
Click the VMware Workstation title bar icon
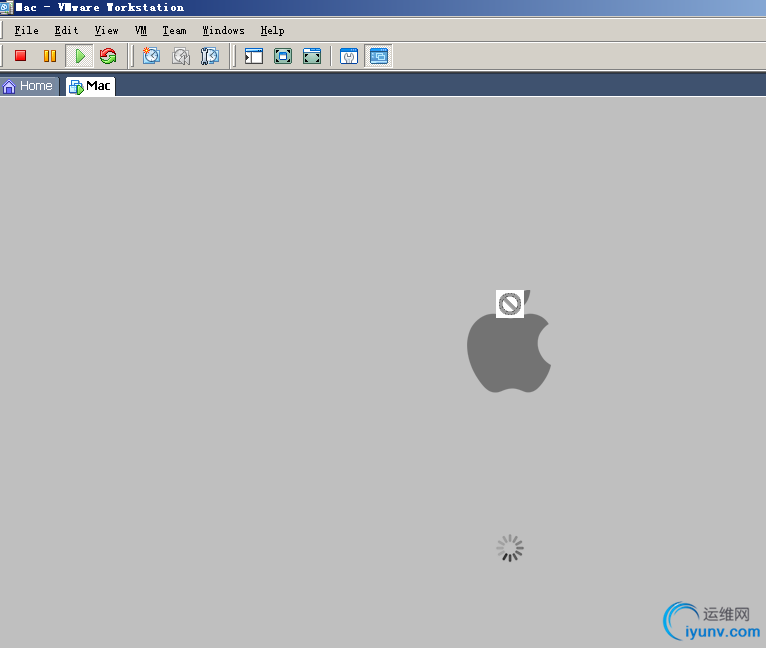(x=6, y=7)
